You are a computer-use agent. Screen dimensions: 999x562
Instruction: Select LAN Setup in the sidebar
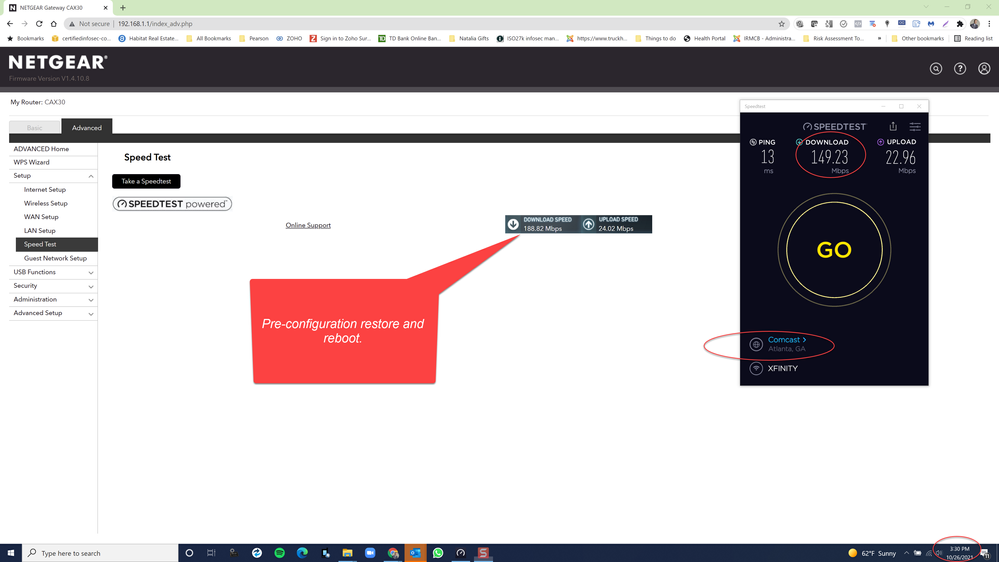coord(40,231)
